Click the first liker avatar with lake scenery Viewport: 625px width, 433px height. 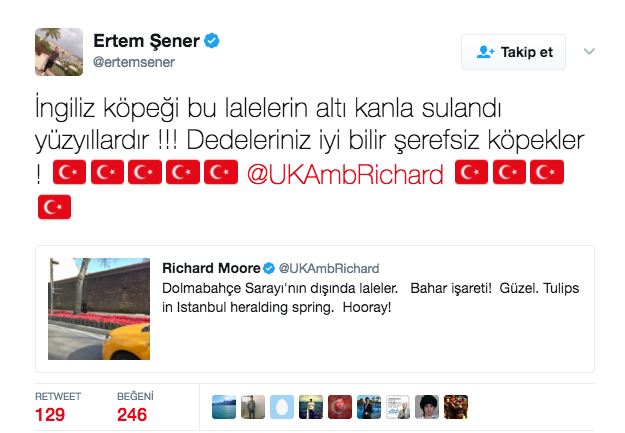tap(225, 407)
